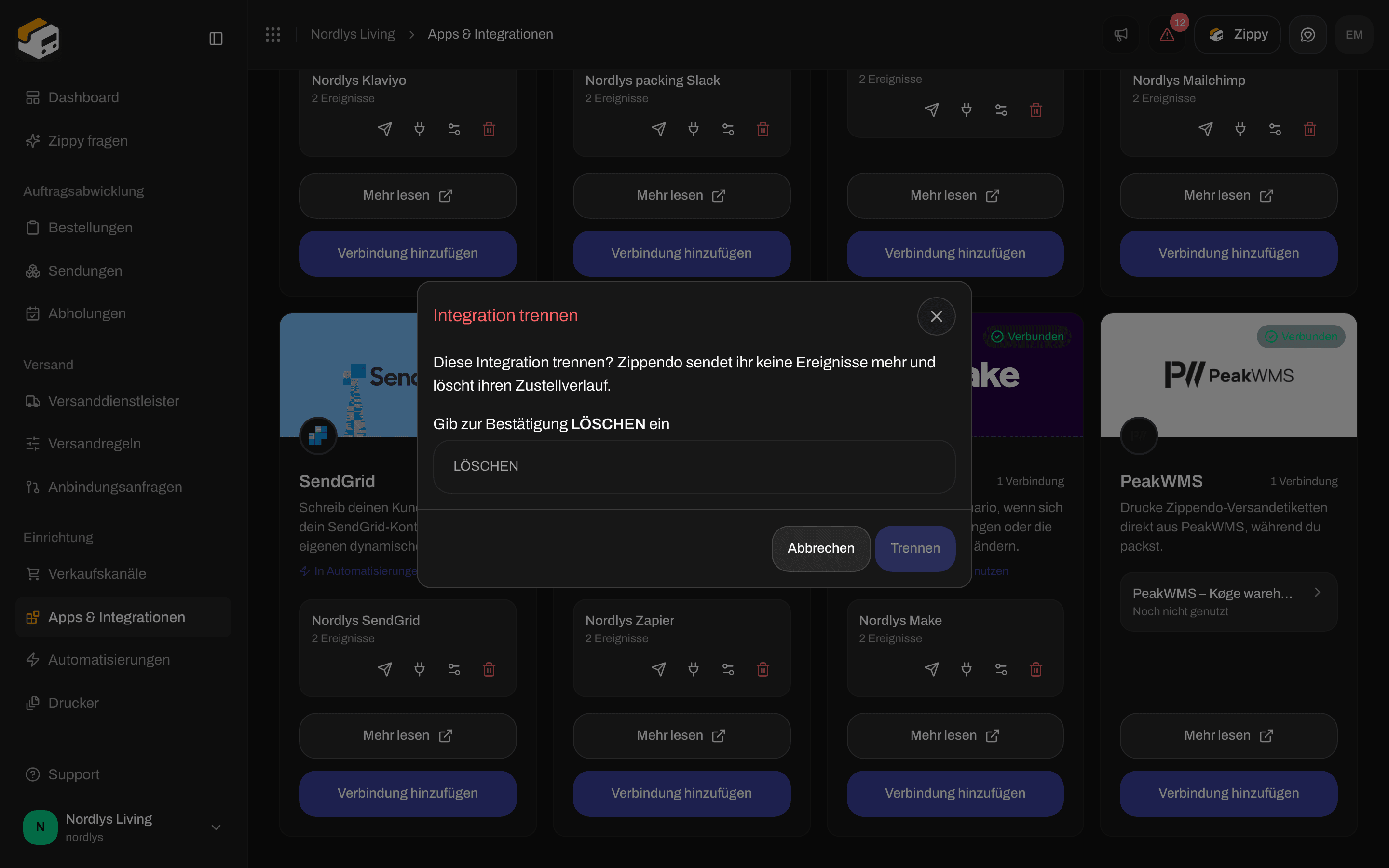Open Abholungen in sidebar

pyautogui.click(x=123, y=313)
